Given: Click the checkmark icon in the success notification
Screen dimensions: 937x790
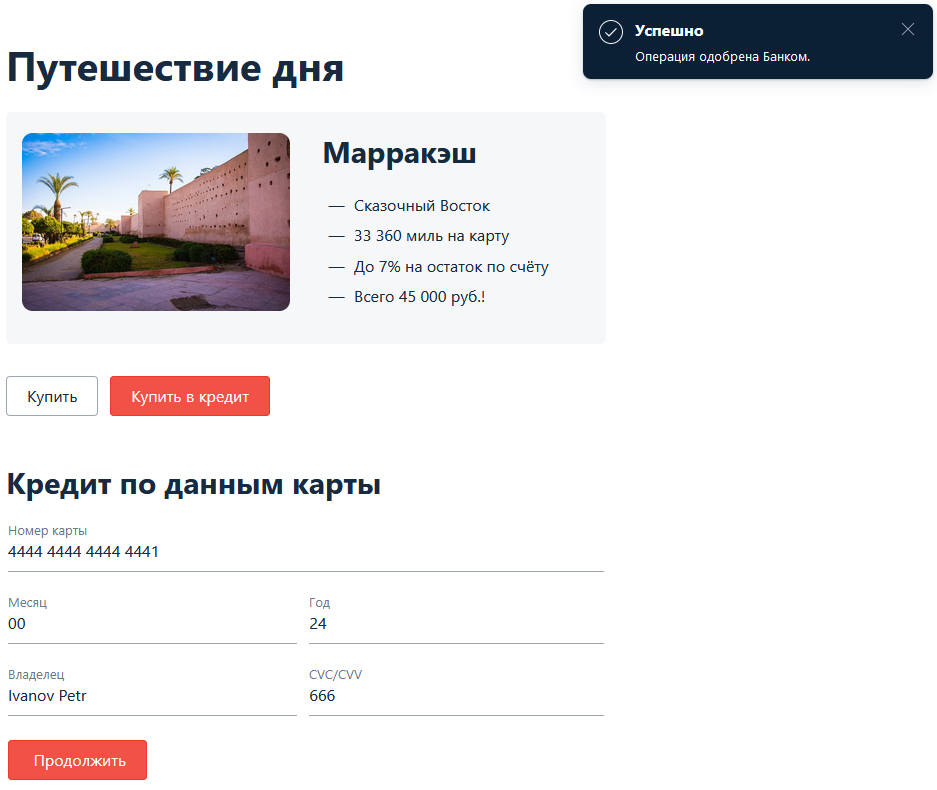Looking at the screenshot, I should click(610, 32).
